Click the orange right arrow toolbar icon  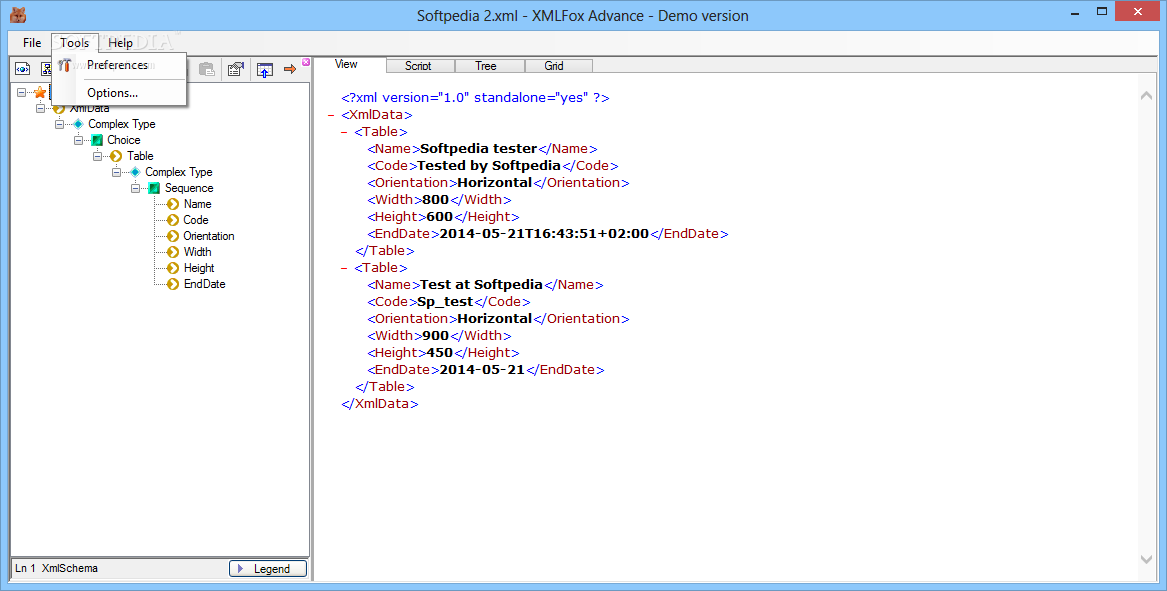click(290, 69)
